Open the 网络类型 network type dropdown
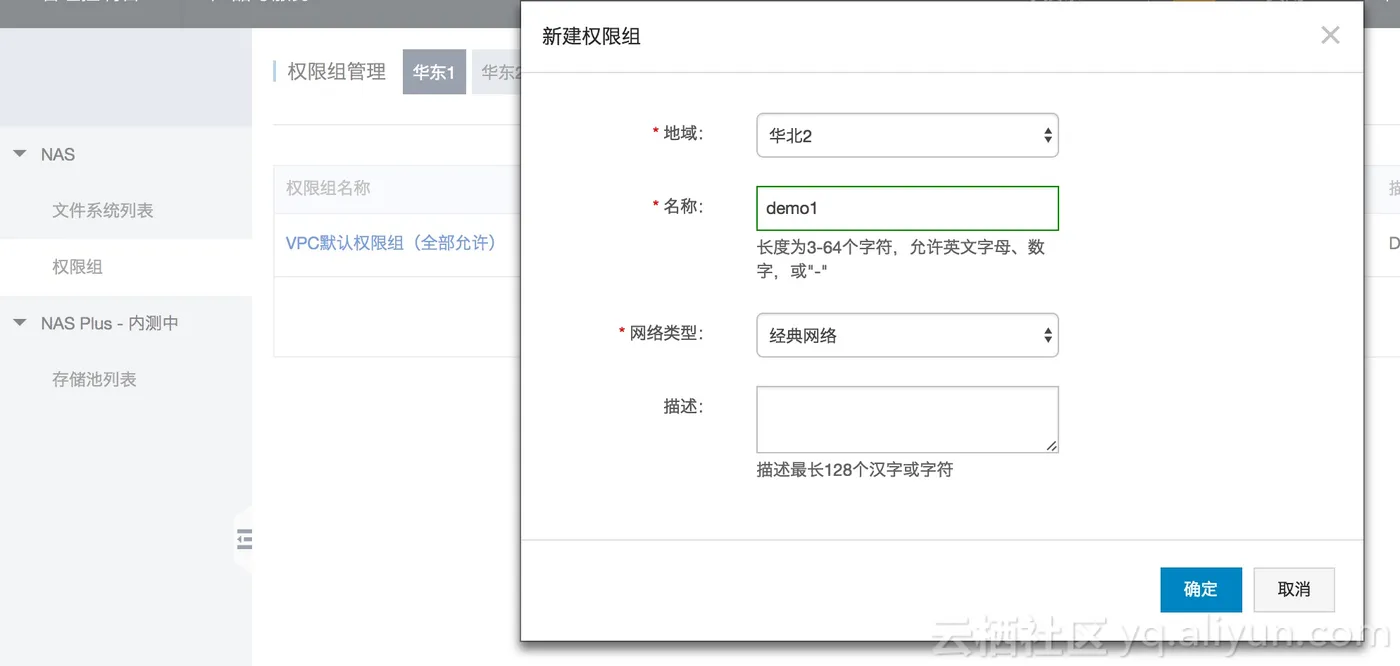The width and height of the screenshot is (1400, 666). coord(907,335)
